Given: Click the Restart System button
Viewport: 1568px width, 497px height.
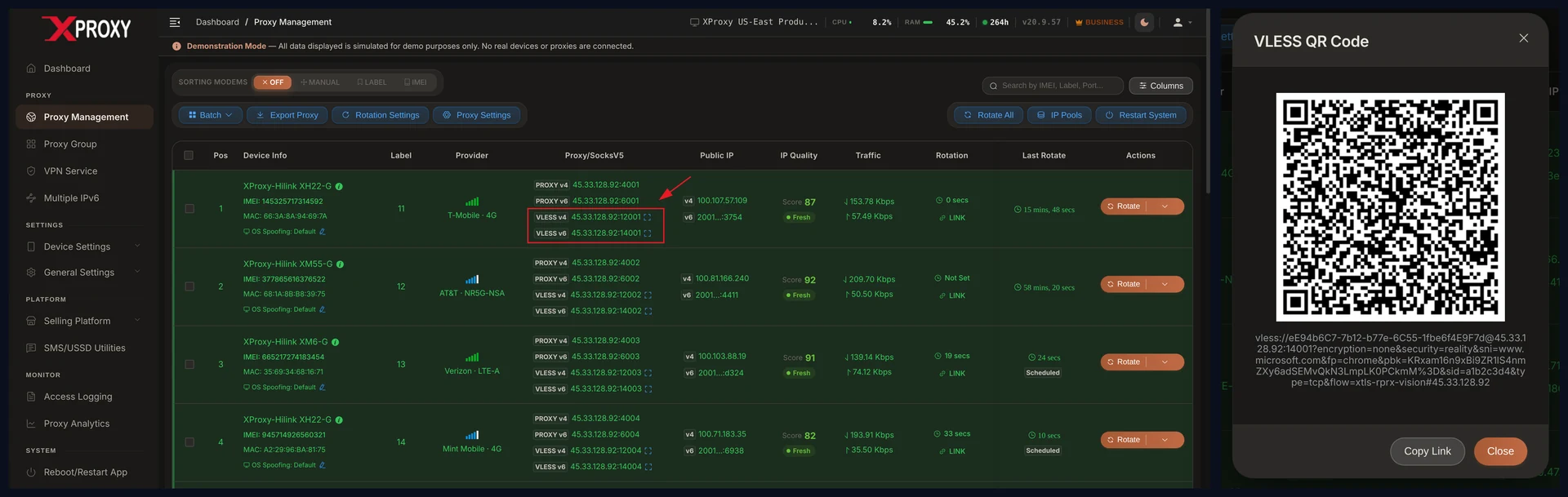Looking at the screenshot, I should point(1141,115).
